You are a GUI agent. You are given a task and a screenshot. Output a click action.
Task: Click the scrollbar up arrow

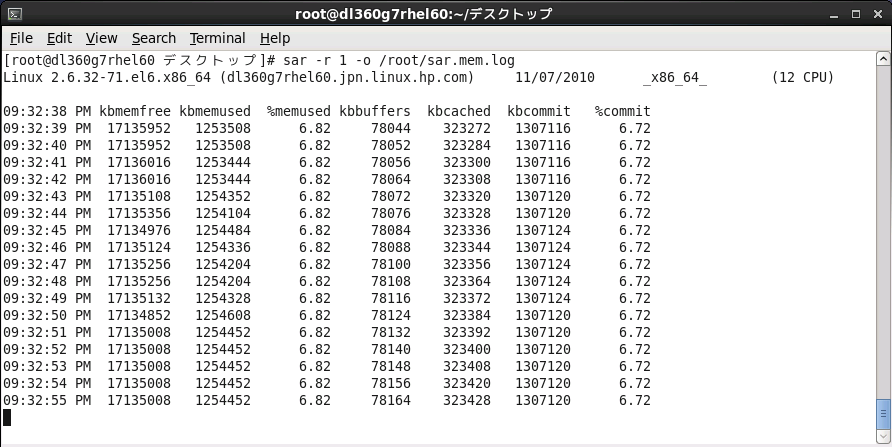pyautogui.click(x=883, y=59)
